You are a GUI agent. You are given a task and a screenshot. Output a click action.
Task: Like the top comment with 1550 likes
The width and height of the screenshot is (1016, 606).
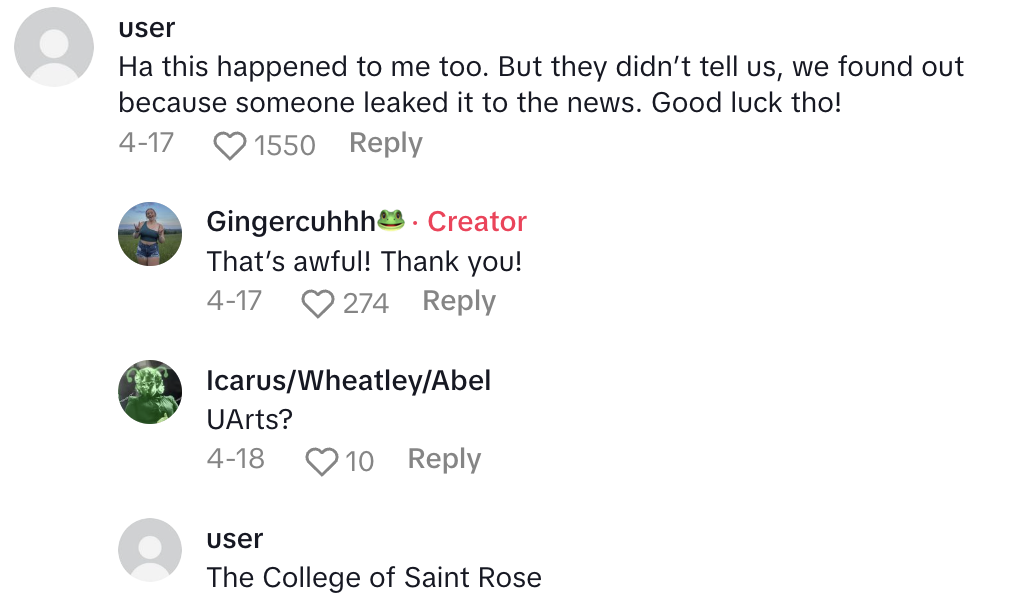click(x=231, y=146)
